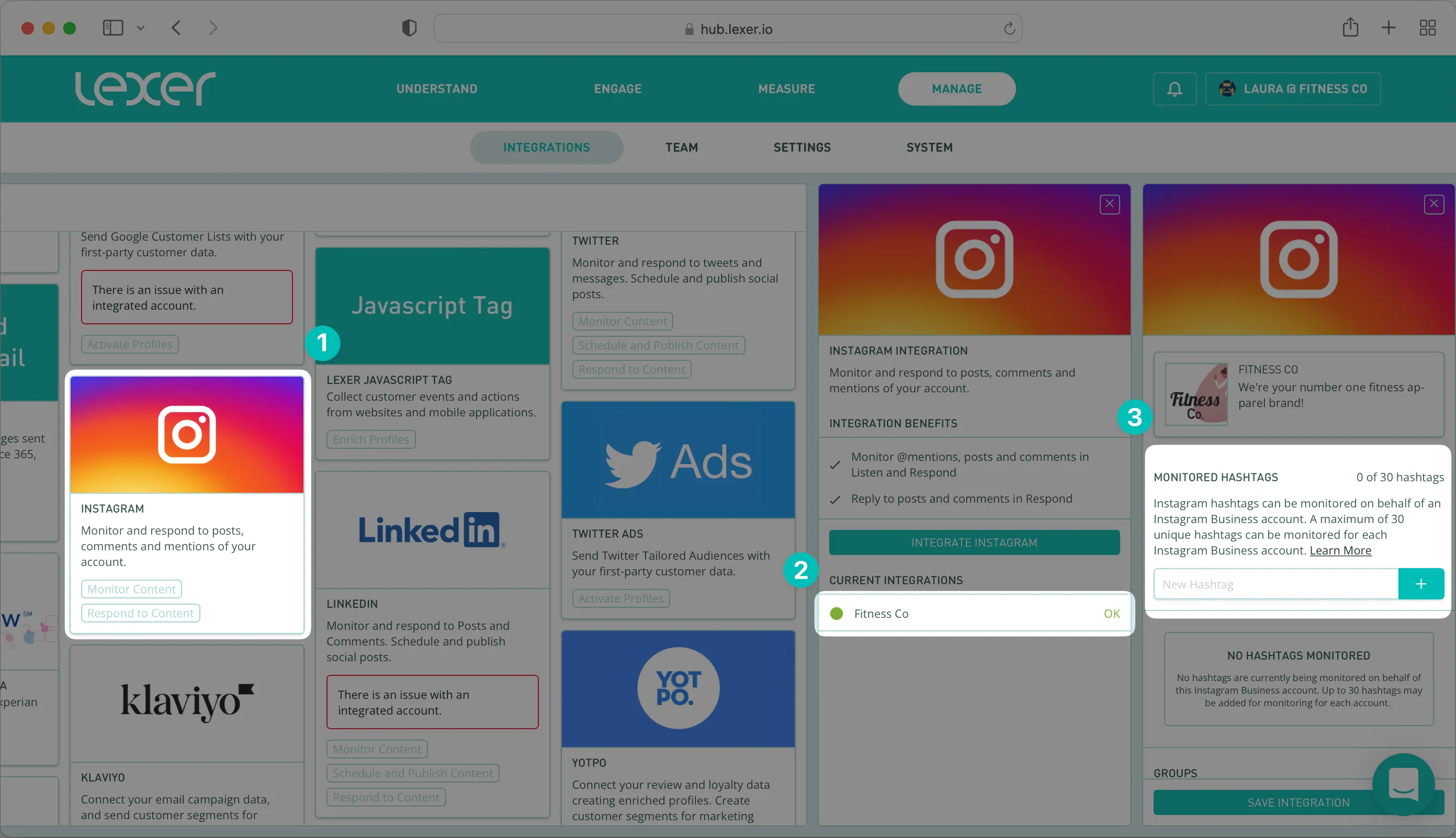Open the chat support bubble
This screenshot has height=838, width=1456.
point(1403,784)
